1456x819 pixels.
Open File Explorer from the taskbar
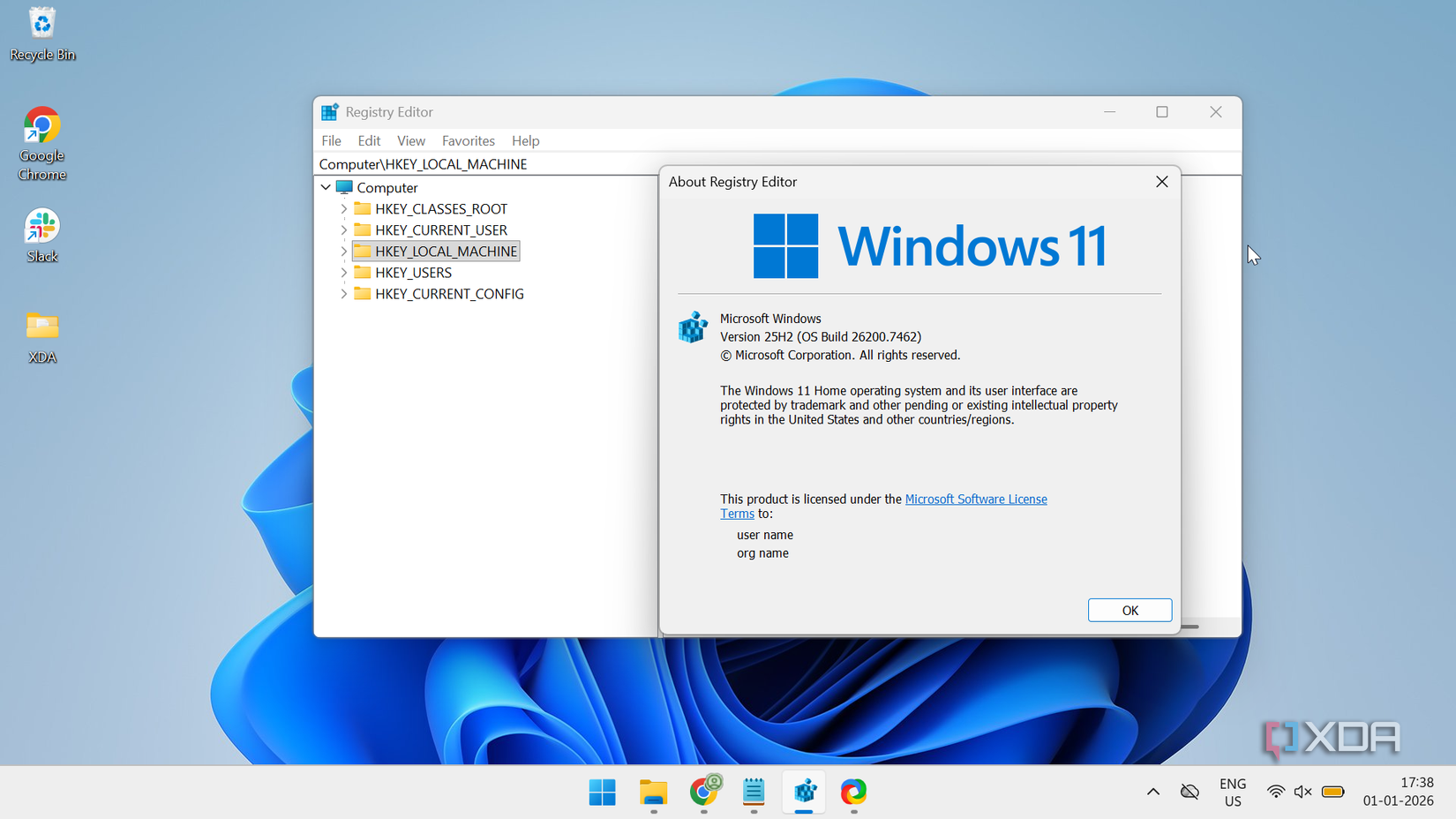[653, 792]
